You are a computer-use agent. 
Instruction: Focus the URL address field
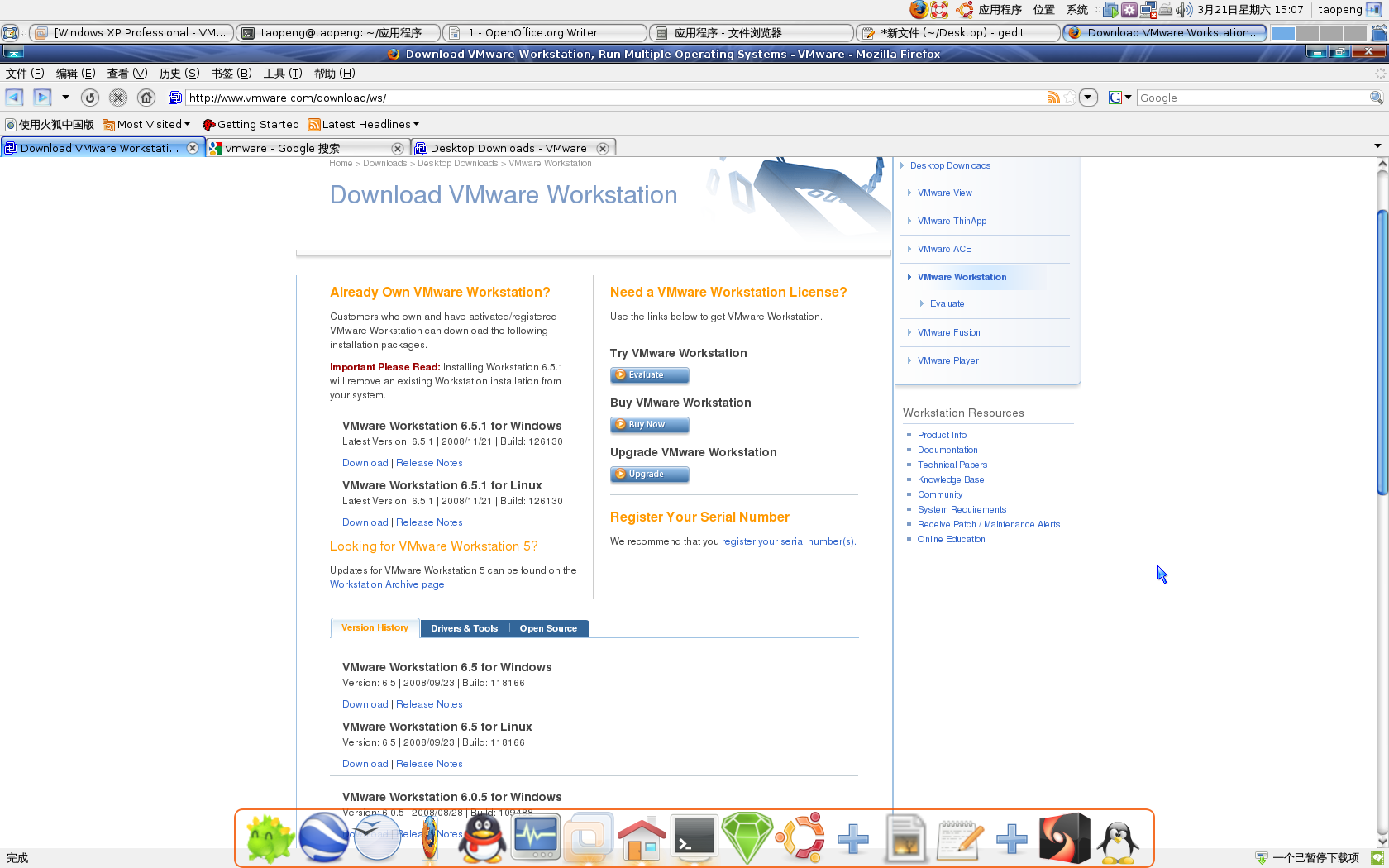(616, 98)
